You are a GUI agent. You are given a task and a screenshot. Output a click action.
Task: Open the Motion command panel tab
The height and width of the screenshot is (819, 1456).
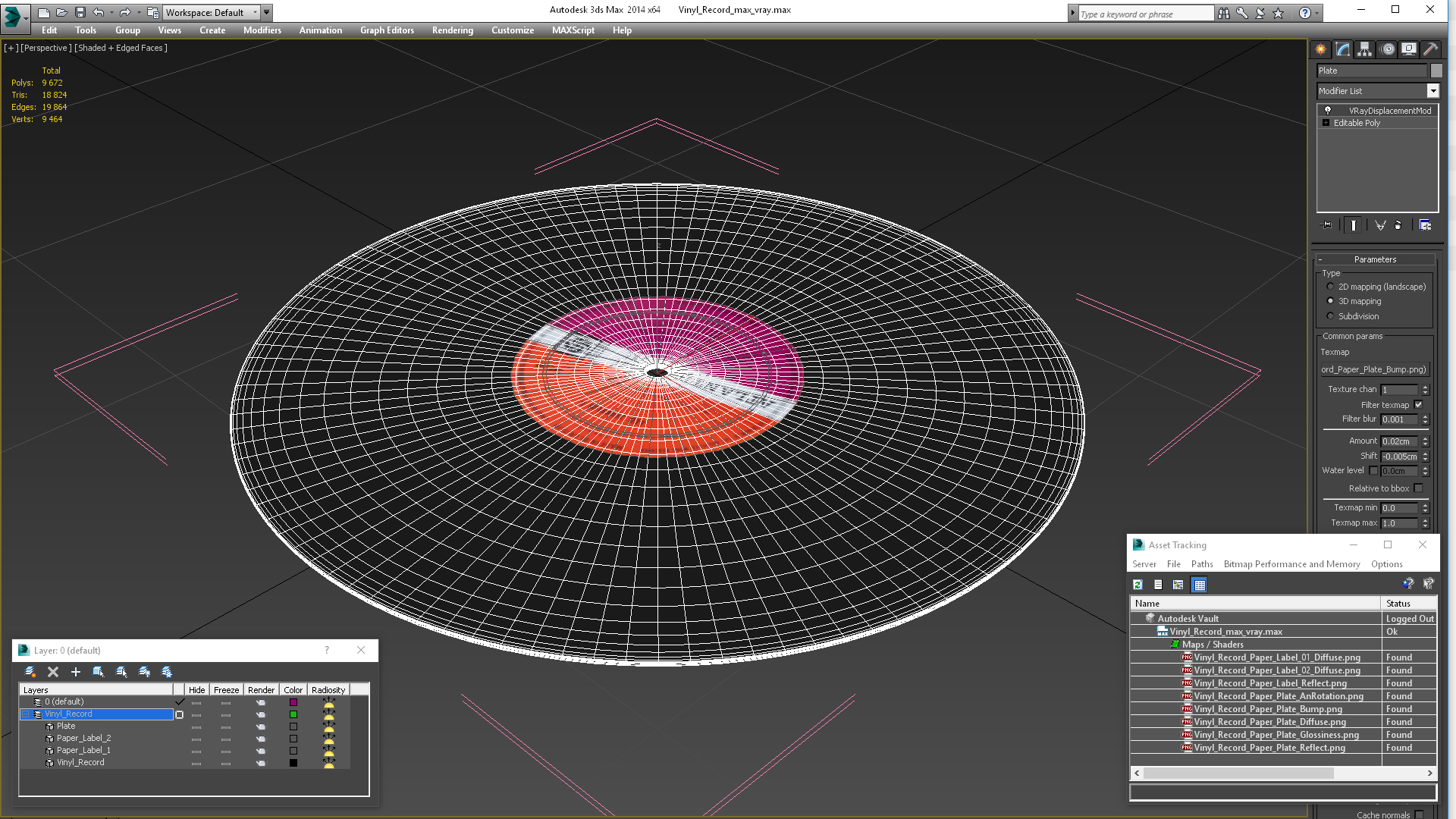pyautogui.click(x=1388, y=49)
